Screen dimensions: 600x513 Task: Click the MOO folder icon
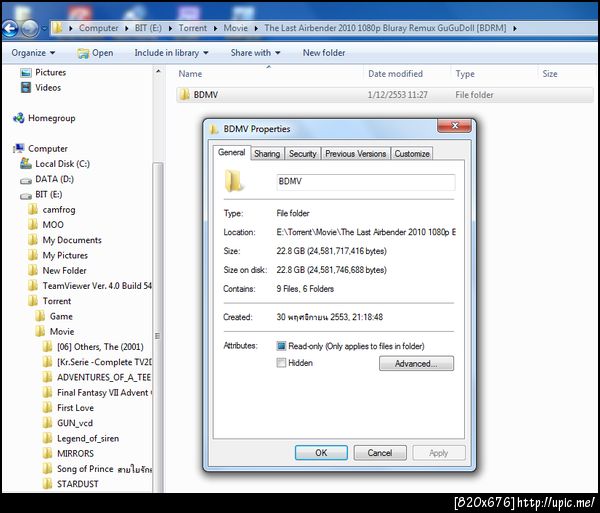point(33,225)
